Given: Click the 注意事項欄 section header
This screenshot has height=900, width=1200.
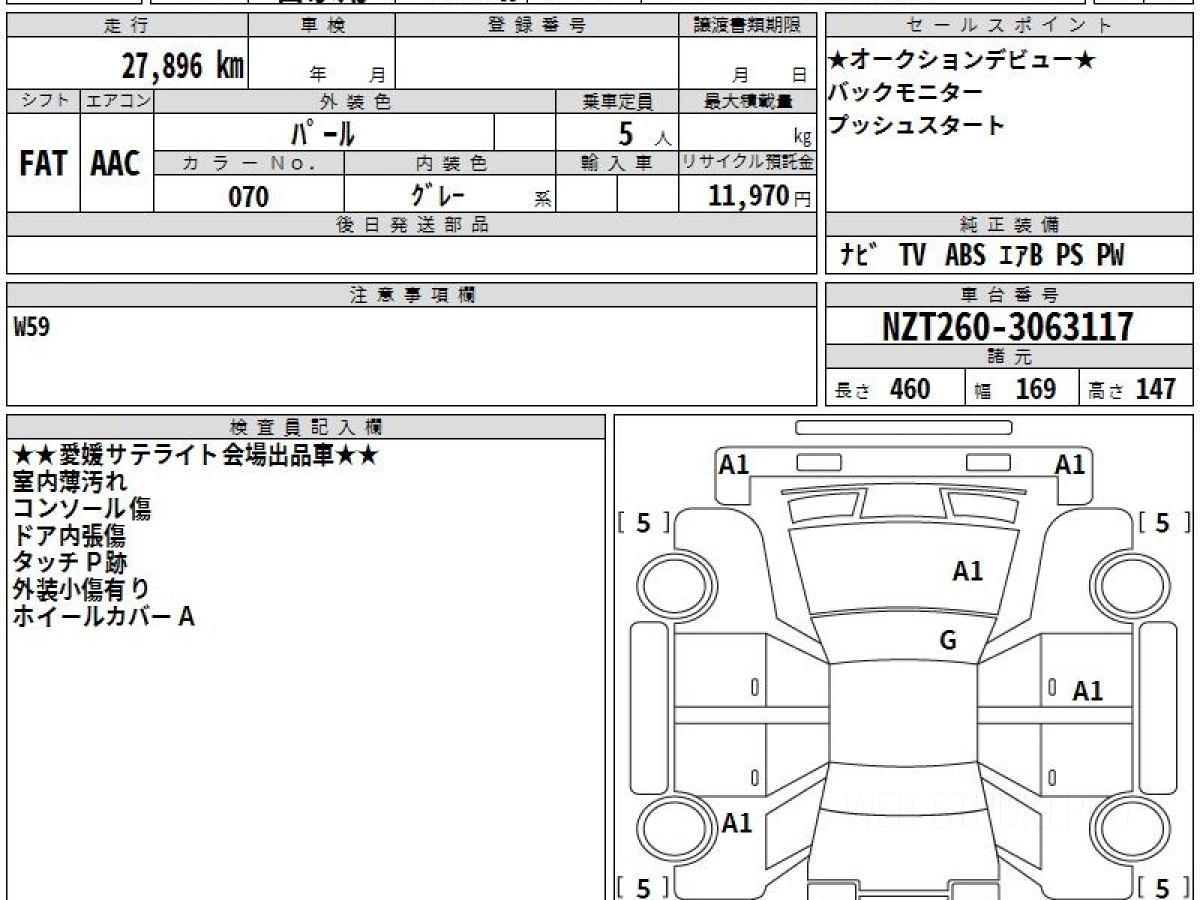Looking at the screenshot, I should [412, 295].
